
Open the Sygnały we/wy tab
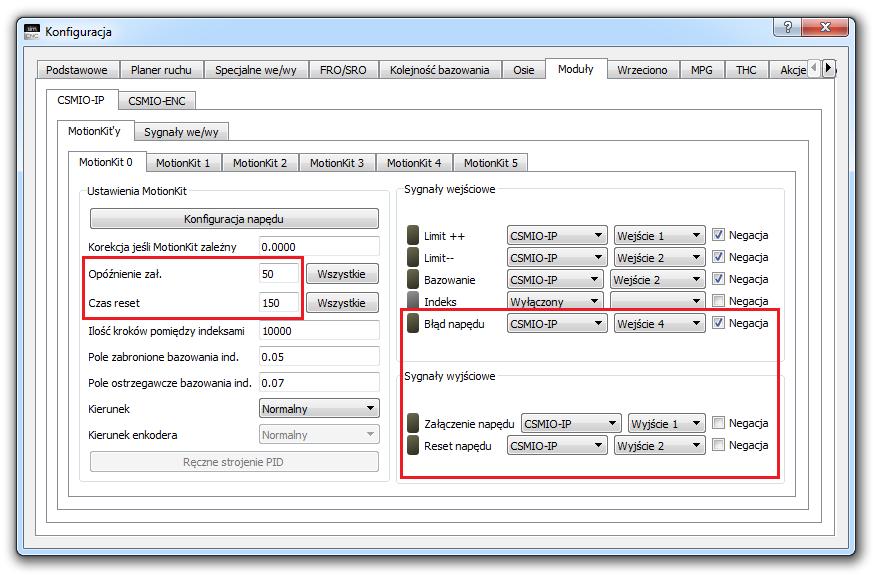181,132
